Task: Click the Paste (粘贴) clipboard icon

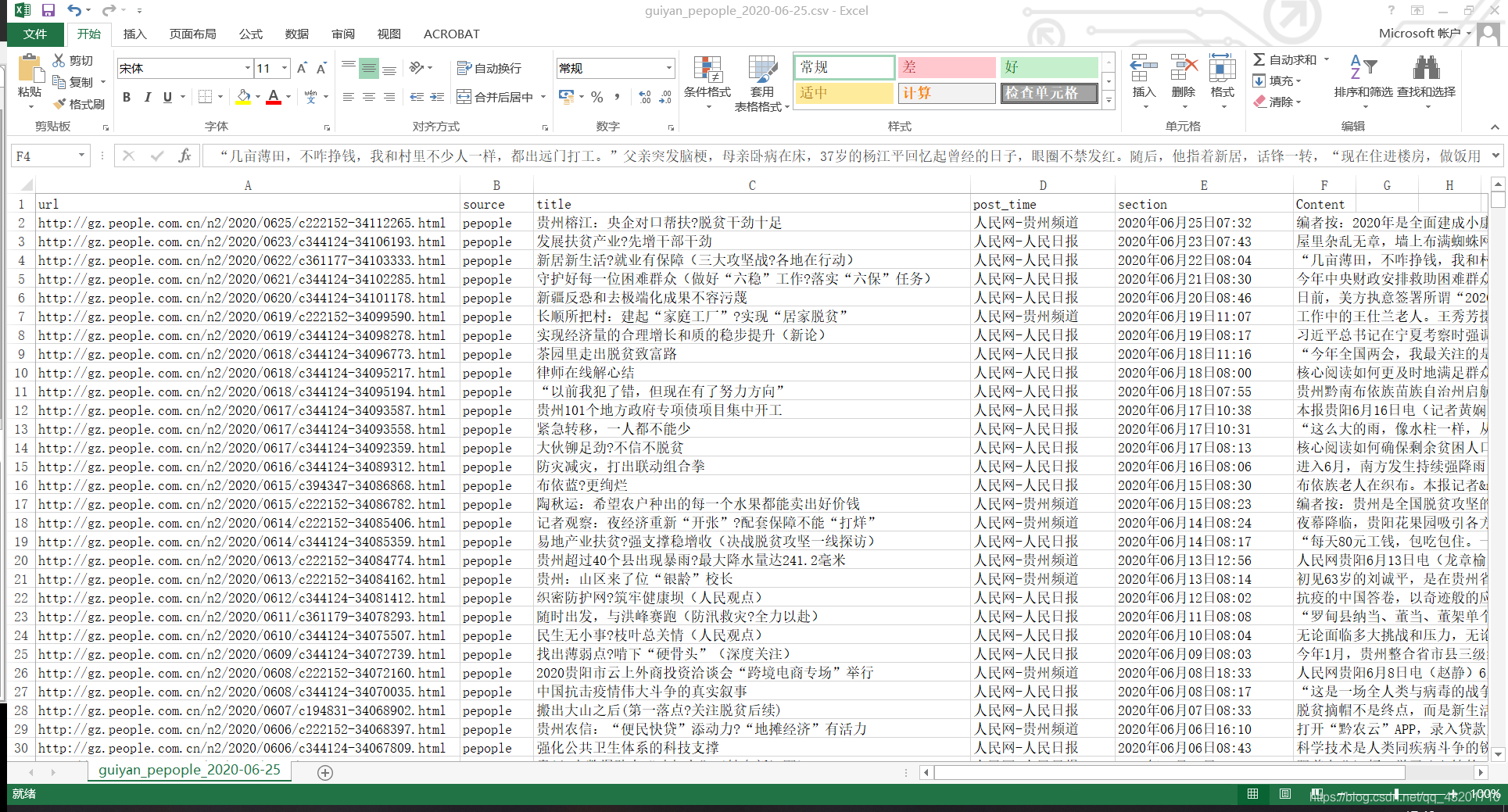Action: 30,69
